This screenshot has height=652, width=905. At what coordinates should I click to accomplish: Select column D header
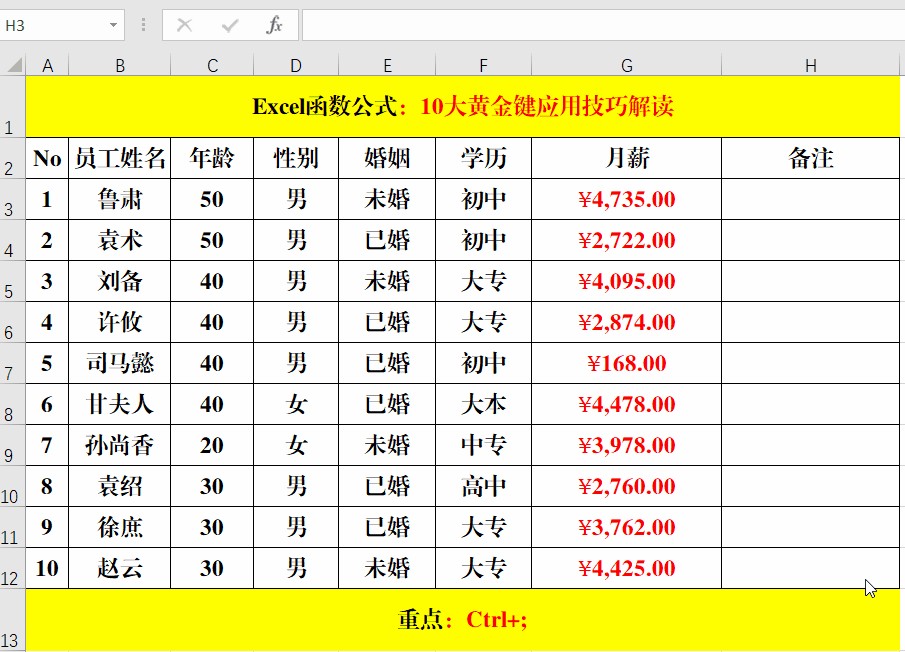296,65
